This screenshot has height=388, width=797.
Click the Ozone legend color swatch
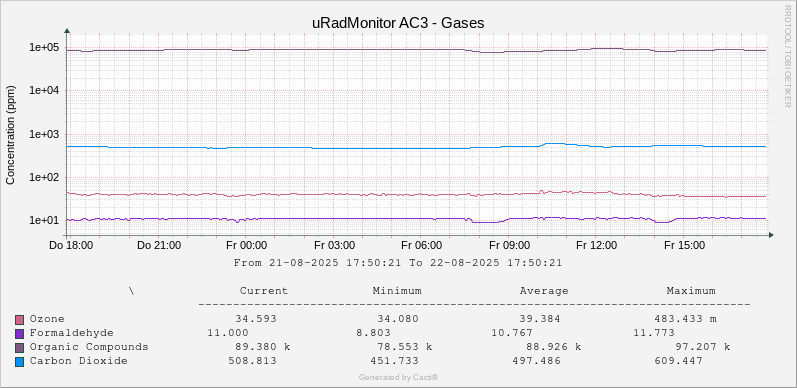pos(20,320)
